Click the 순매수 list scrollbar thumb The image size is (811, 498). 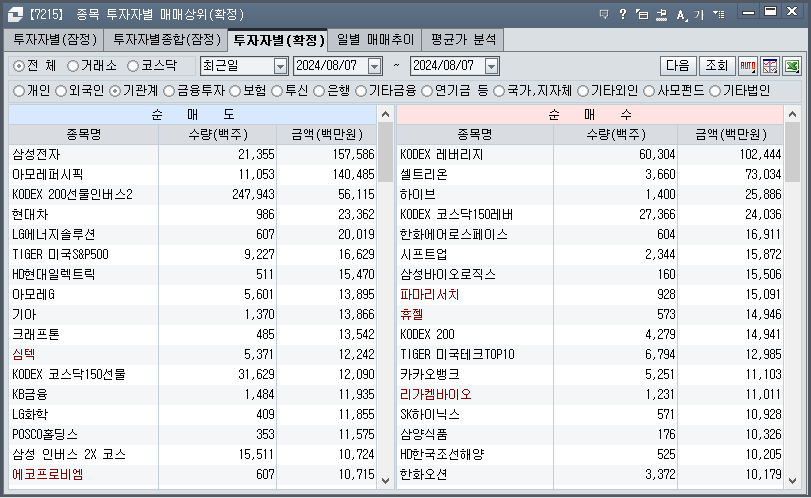[792, 153]
